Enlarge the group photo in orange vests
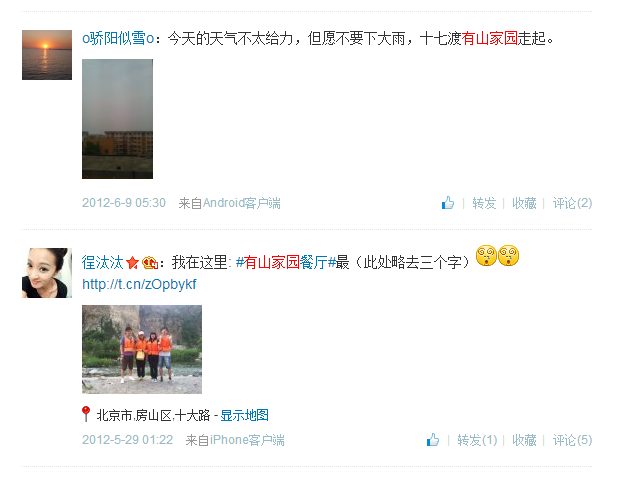The height and width of the screenshot is (478, 620). point(142,349)
